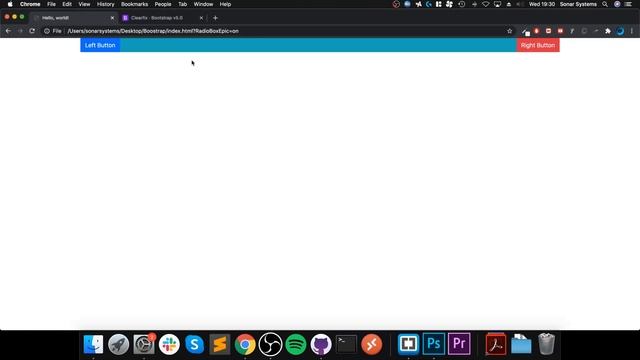Open Spotify from the Dock
Screen dimensions: 640x360
[296, 344]
